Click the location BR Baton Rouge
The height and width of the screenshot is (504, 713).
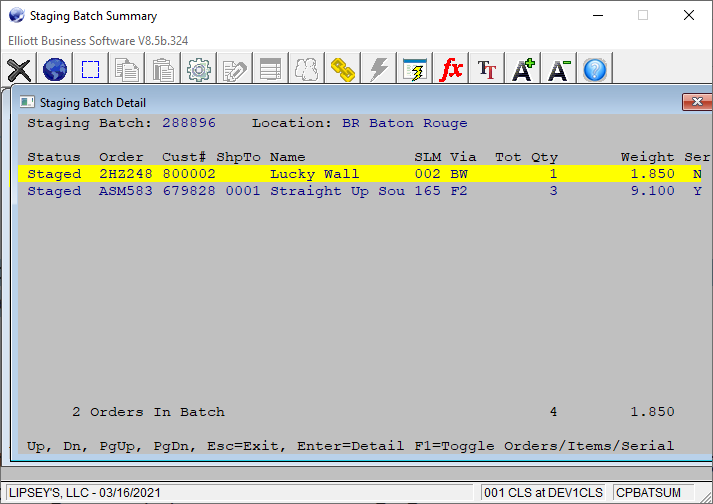tap(405, 123)
